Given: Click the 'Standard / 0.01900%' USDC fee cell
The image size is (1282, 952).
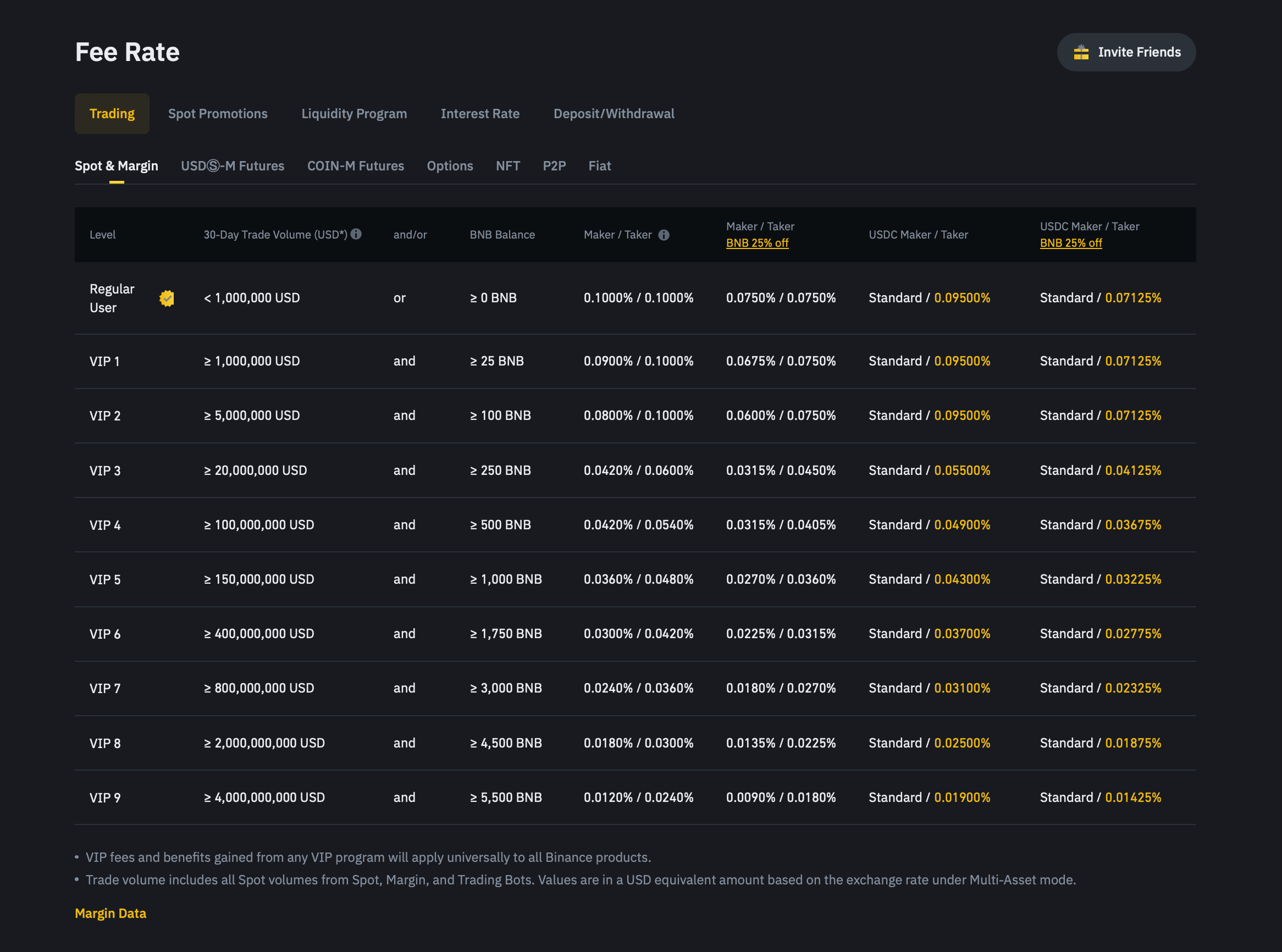Looking at the screenshot, I should tap(929, 798).
